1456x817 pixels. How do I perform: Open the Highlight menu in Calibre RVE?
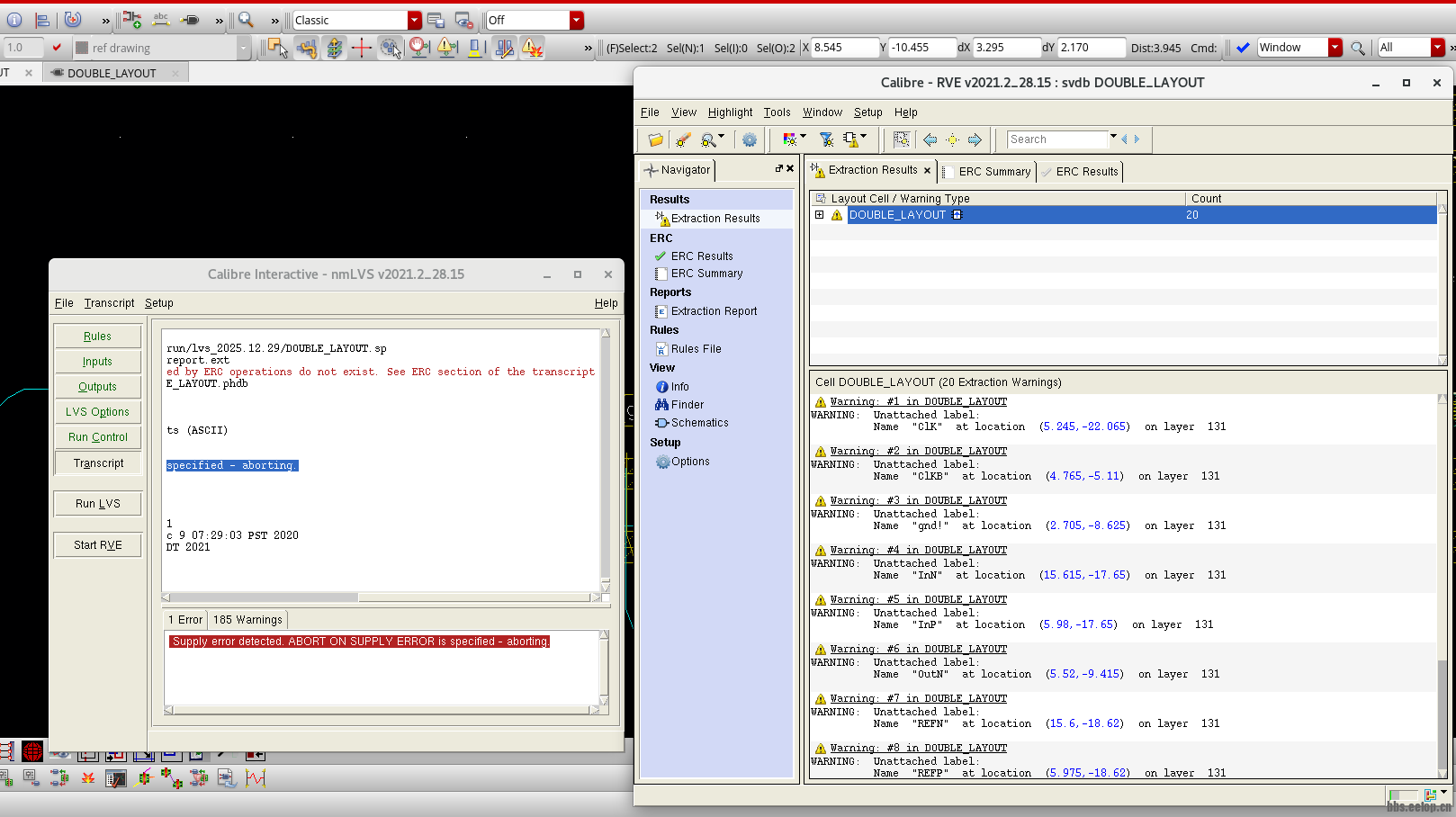[x=729, y=112]
